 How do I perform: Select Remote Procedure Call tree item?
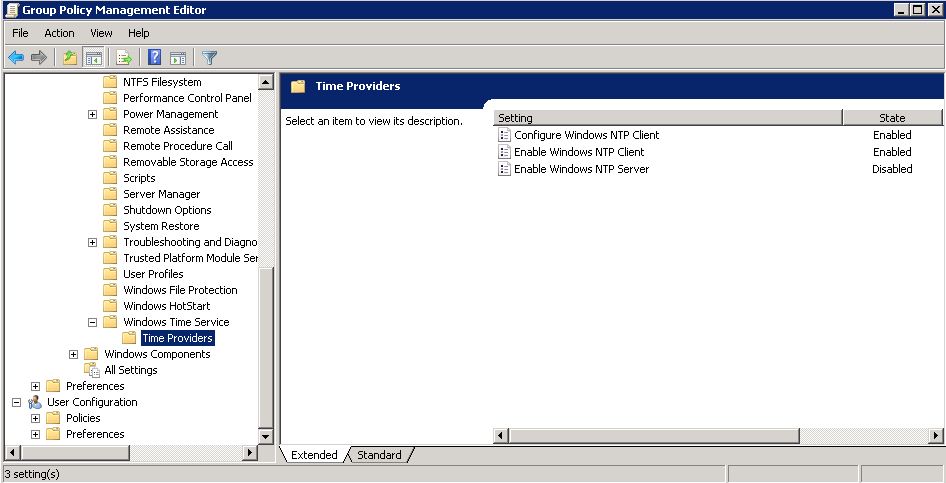click(178, 146)
